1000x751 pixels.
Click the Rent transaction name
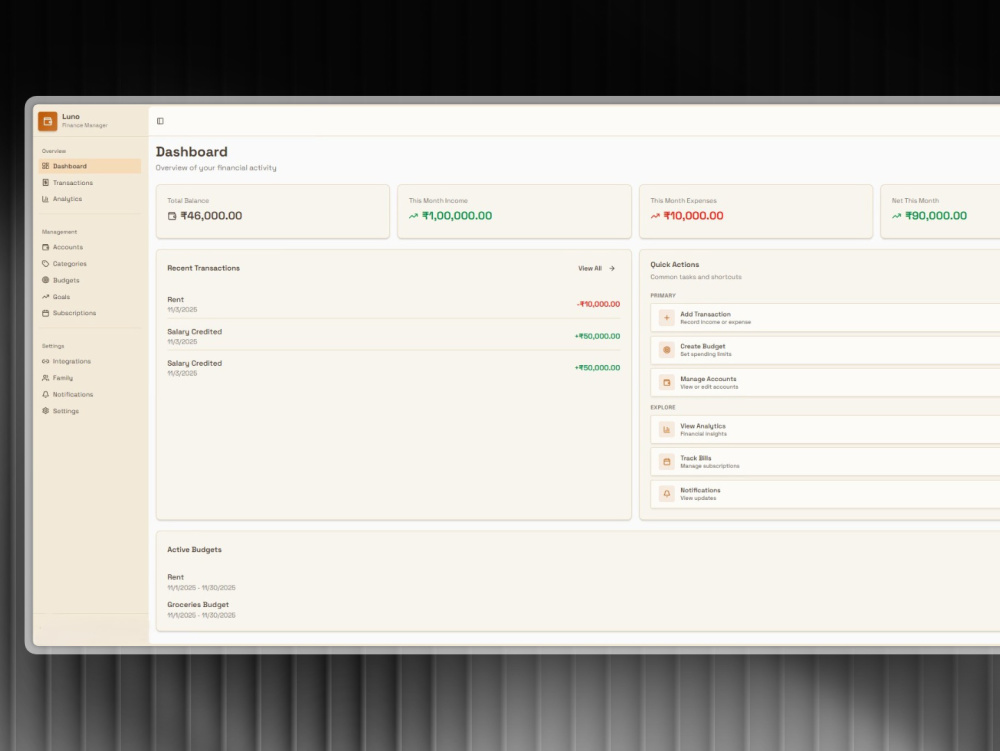click(x=175, y=300)
